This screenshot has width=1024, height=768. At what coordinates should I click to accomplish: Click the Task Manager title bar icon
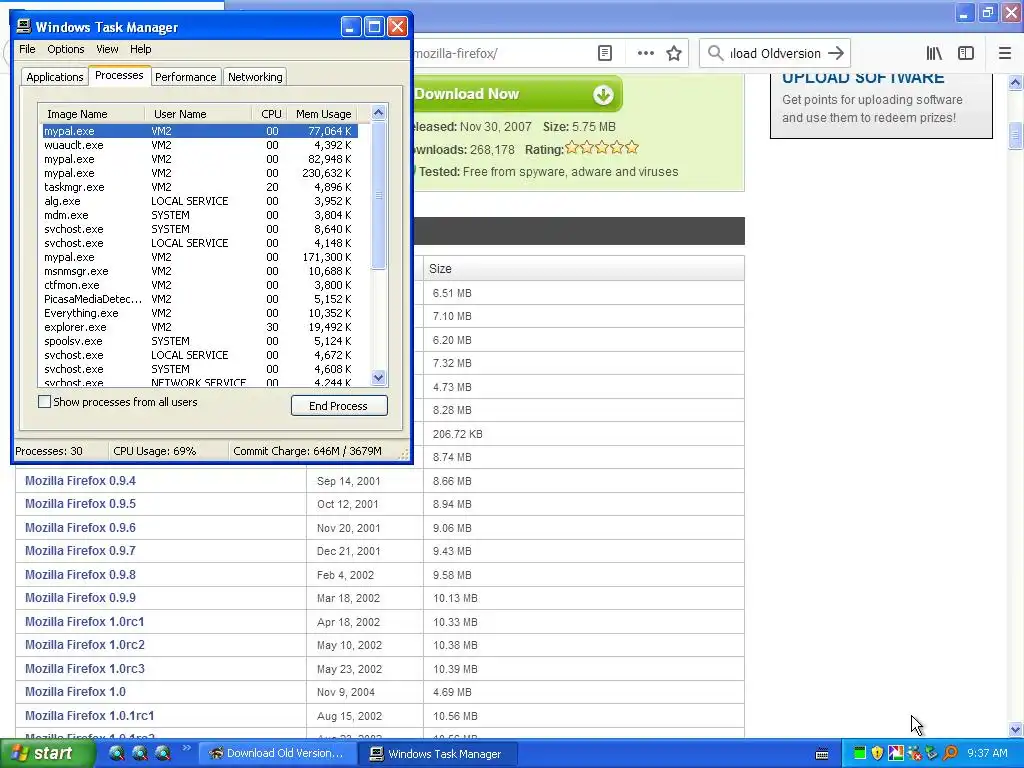[x=24, y=26]
